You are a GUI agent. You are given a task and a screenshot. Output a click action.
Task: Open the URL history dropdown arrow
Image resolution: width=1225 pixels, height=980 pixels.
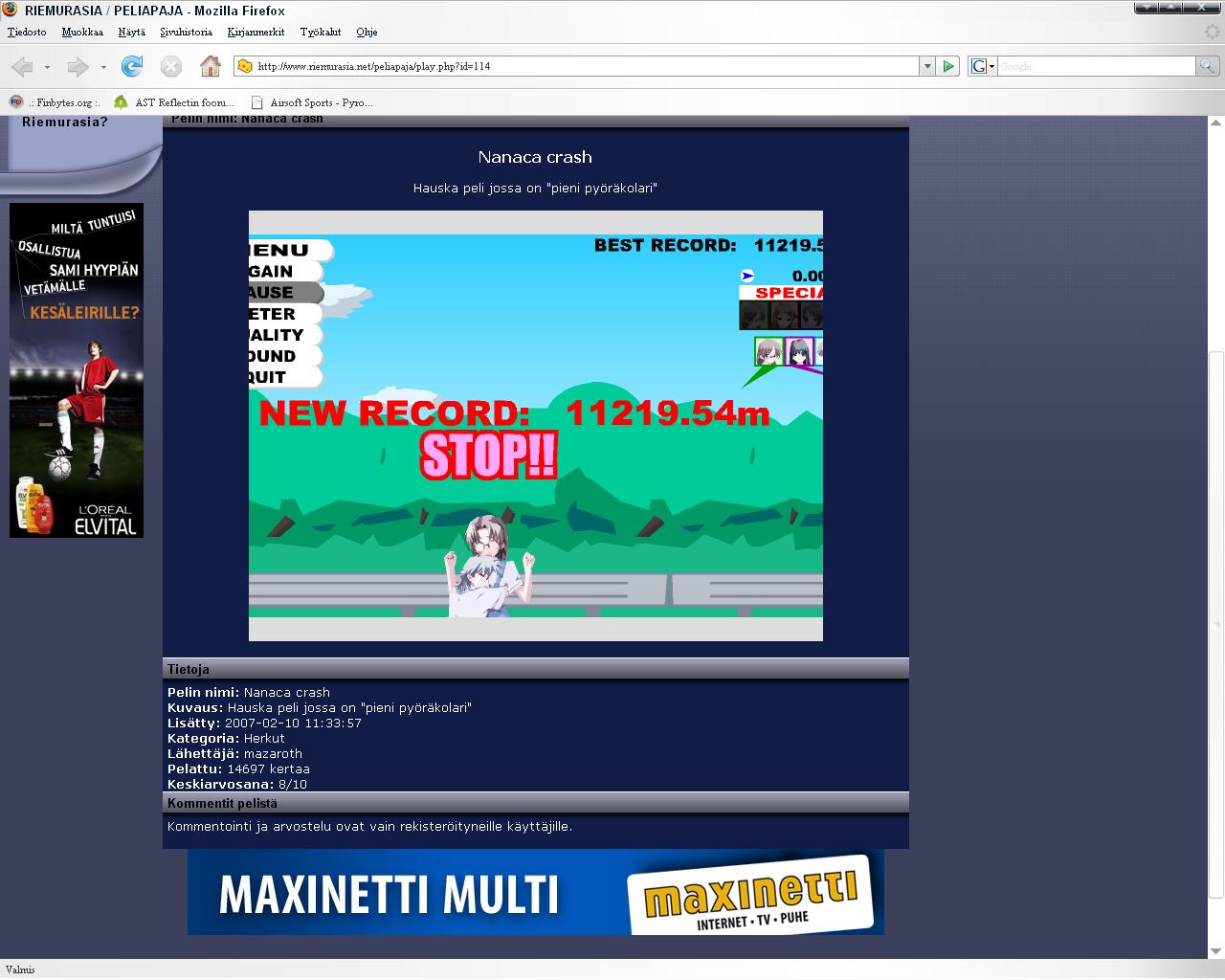926,66
